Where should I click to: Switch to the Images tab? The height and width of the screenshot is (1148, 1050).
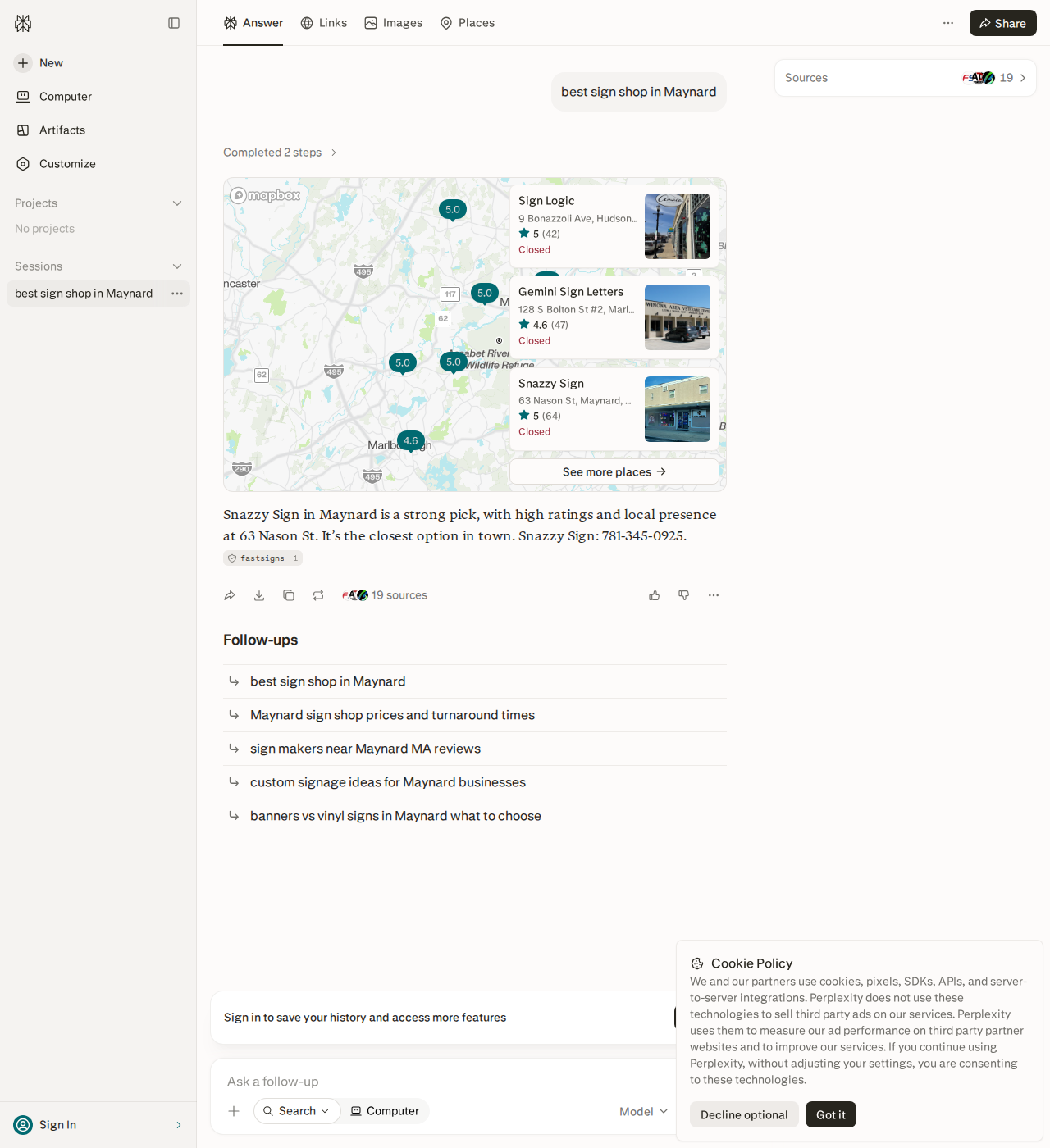click(x=394, y=23)
